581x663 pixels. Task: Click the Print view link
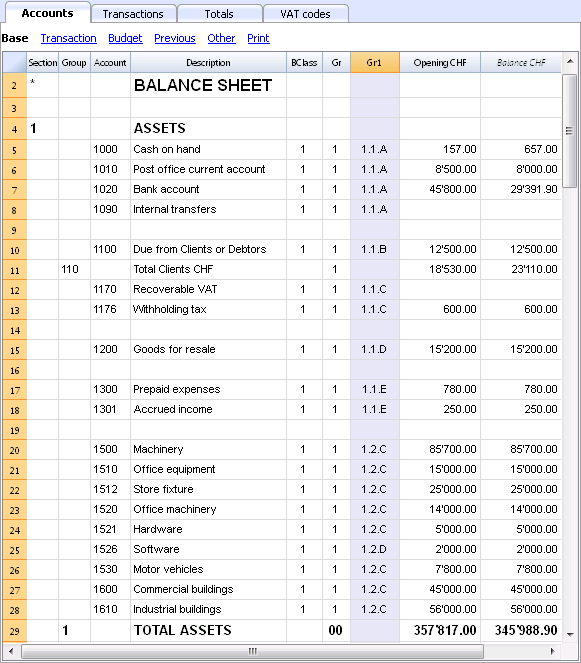(x=258, y=38)
